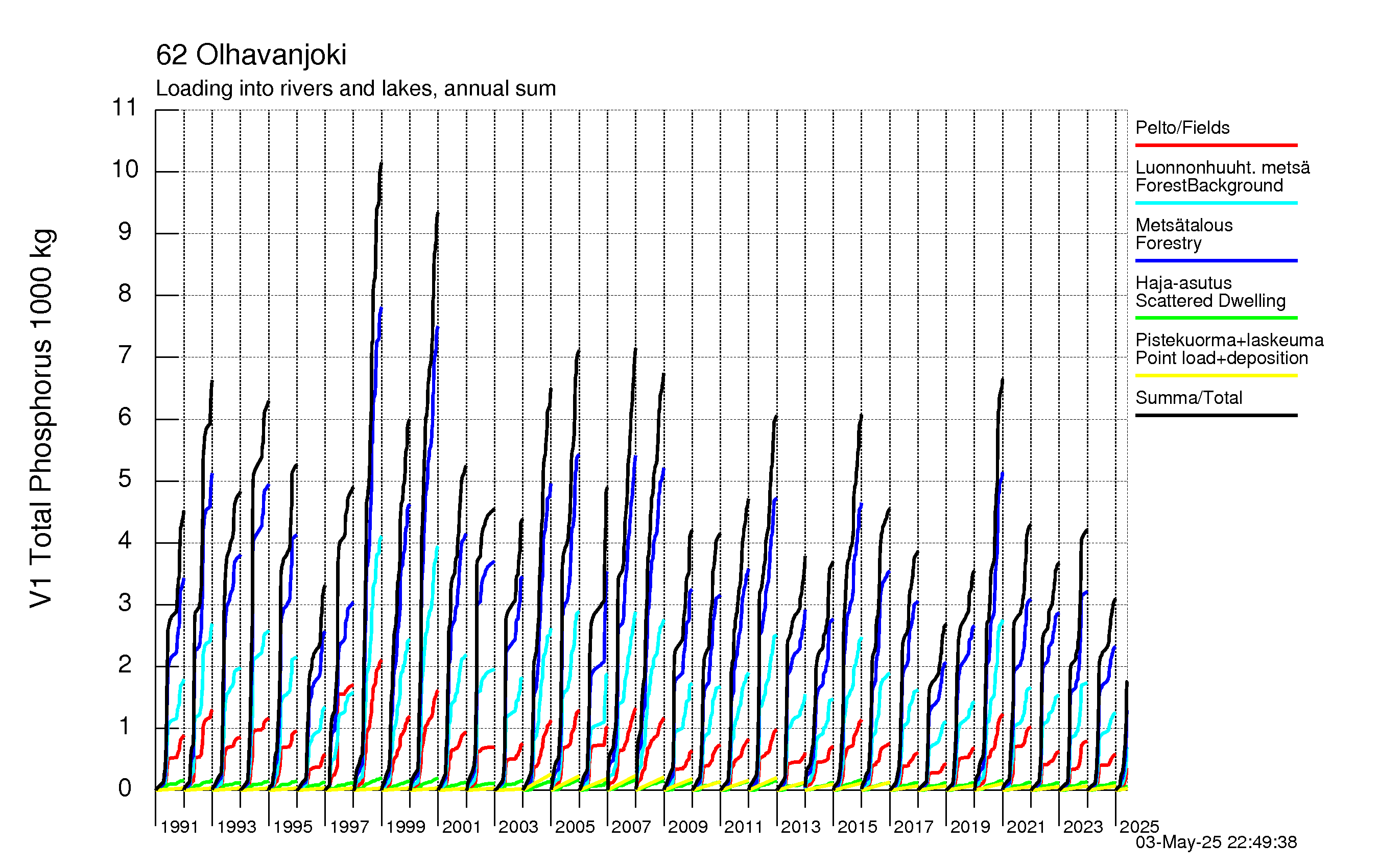Click the x-axis year label 2009
The height and width of the screenshot is (868, 1379).
point(688,827)
